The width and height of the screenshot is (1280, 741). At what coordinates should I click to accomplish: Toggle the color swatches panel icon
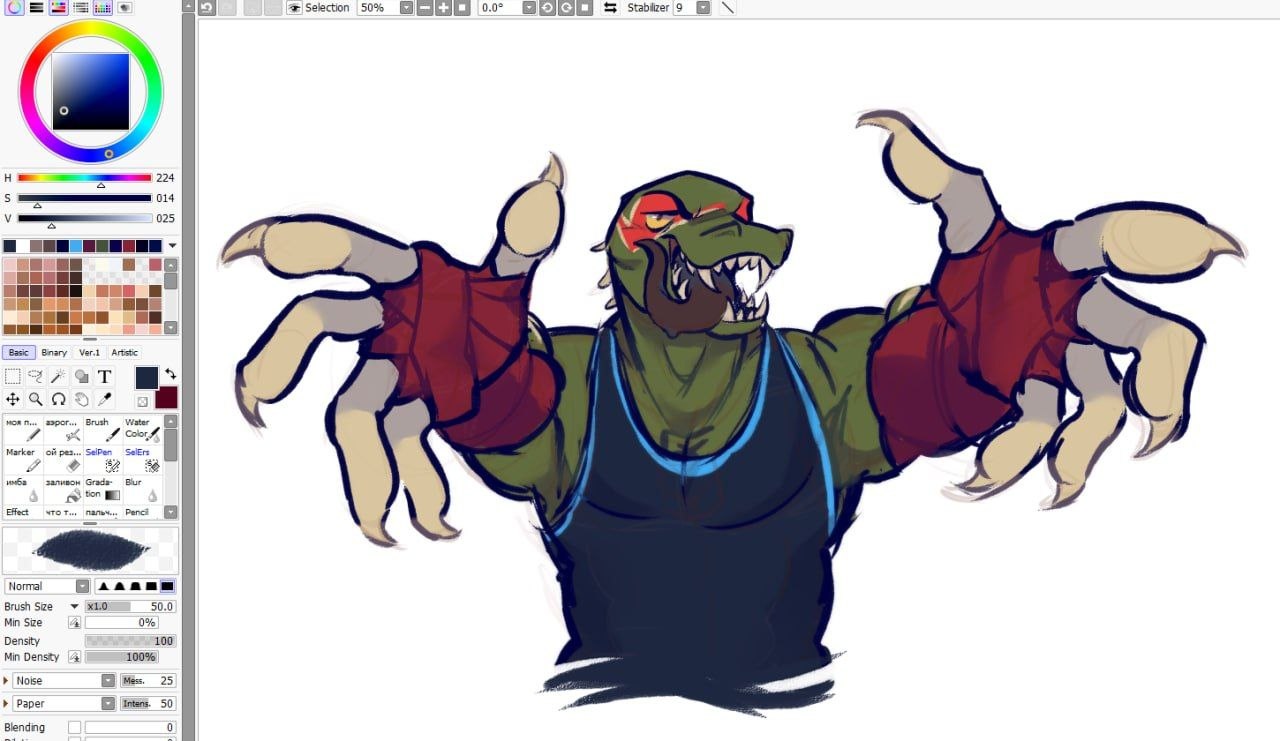pyautogui.click(x=102, y=7)
